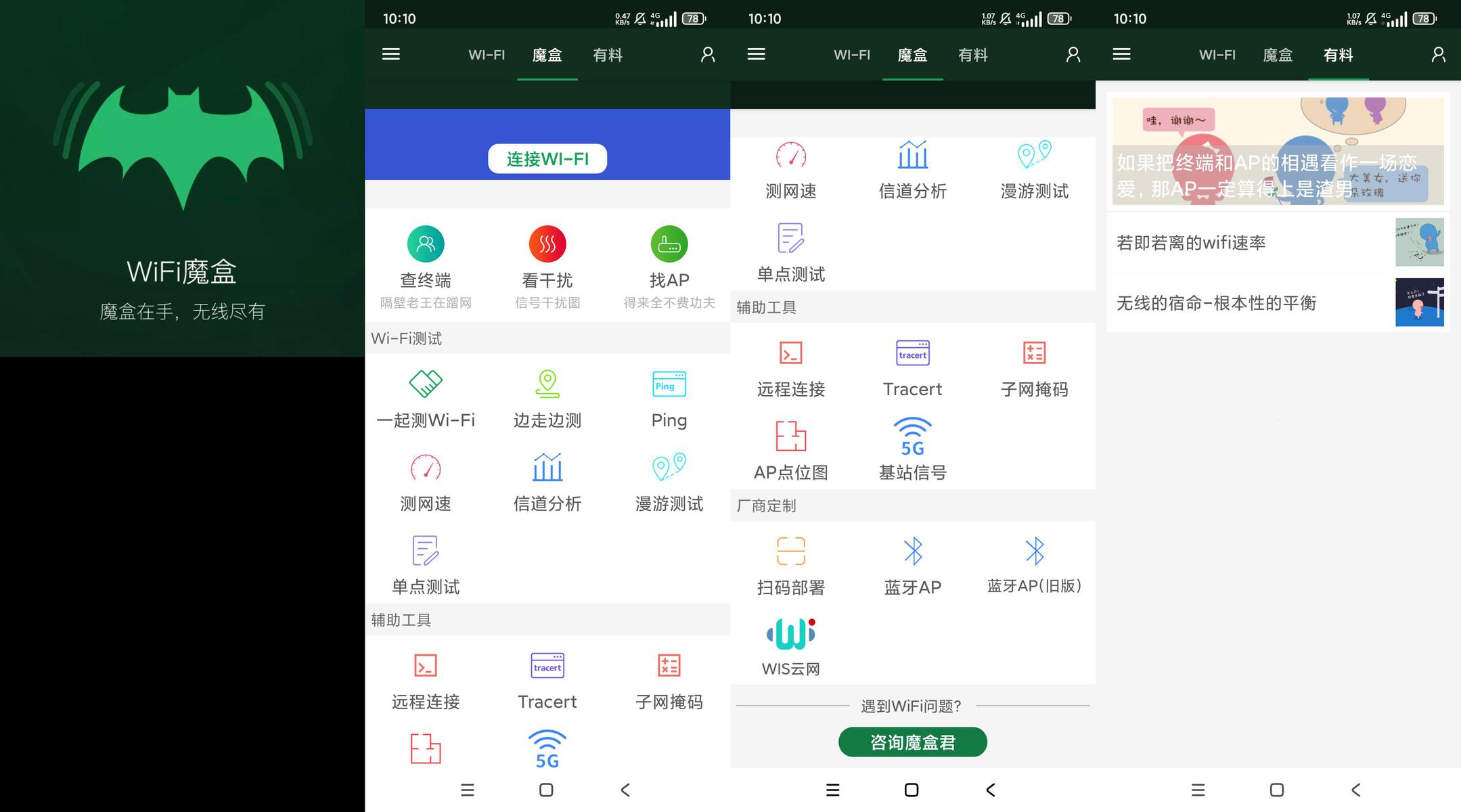The image size is (1461, 812).
Task: Open 边走边测 walking test icon
Action: [547, 384]
